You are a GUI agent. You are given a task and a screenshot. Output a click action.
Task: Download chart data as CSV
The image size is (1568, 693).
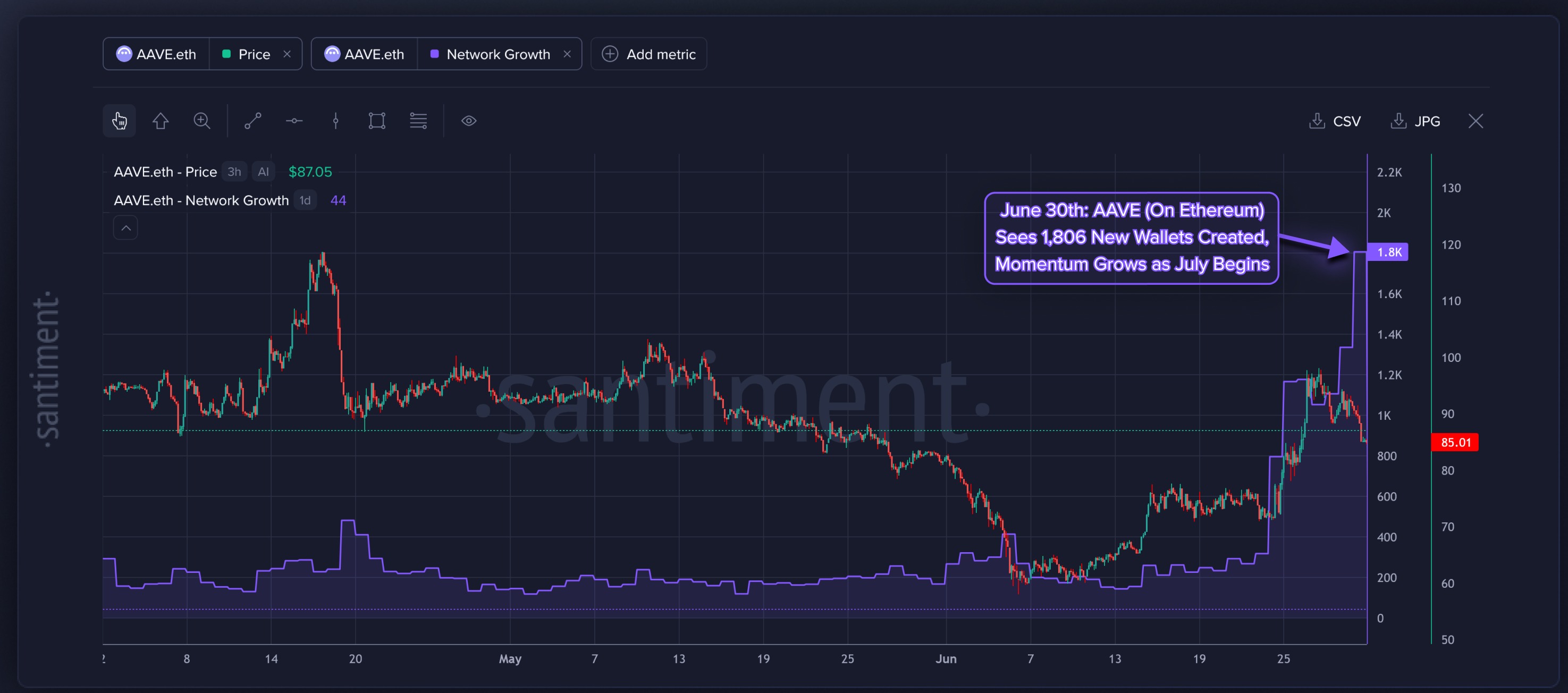coord(1334,121)
